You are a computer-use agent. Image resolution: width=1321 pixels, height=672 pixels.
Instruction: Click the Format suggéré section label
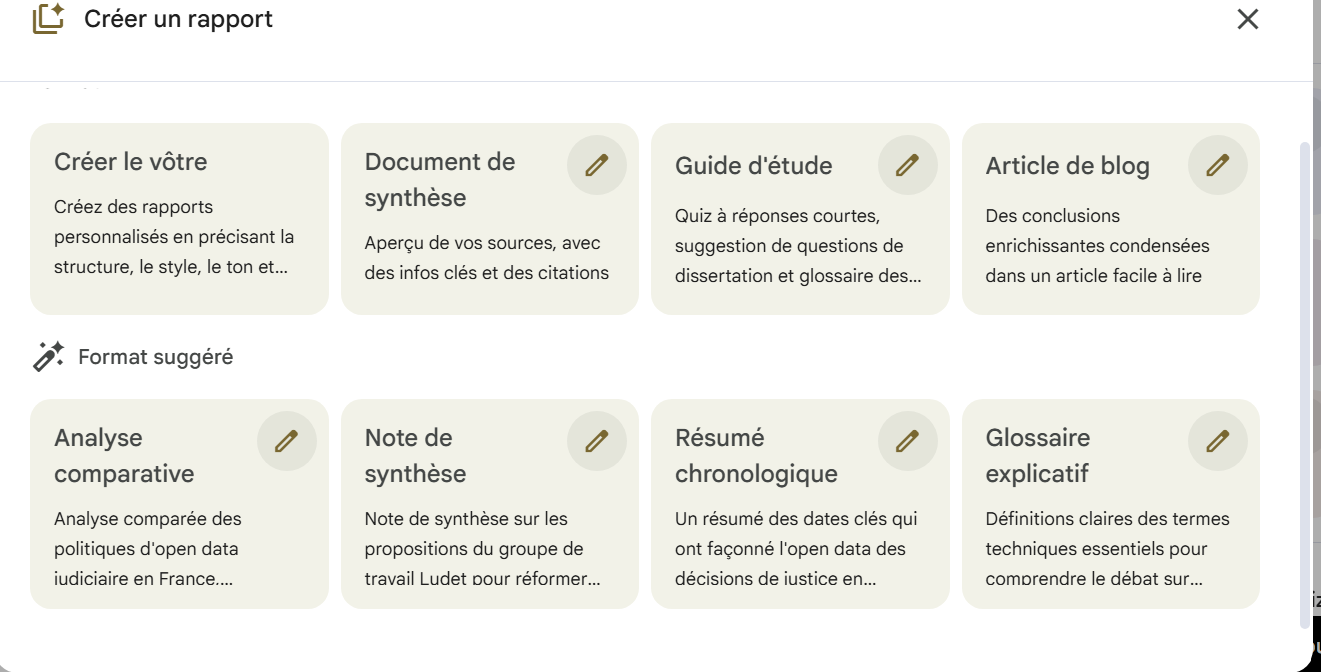[x=155, y=357]
